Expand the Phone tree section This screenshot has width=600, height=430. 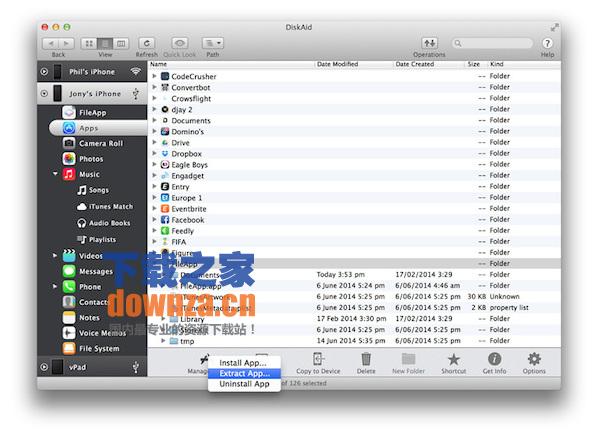point(55,286)
